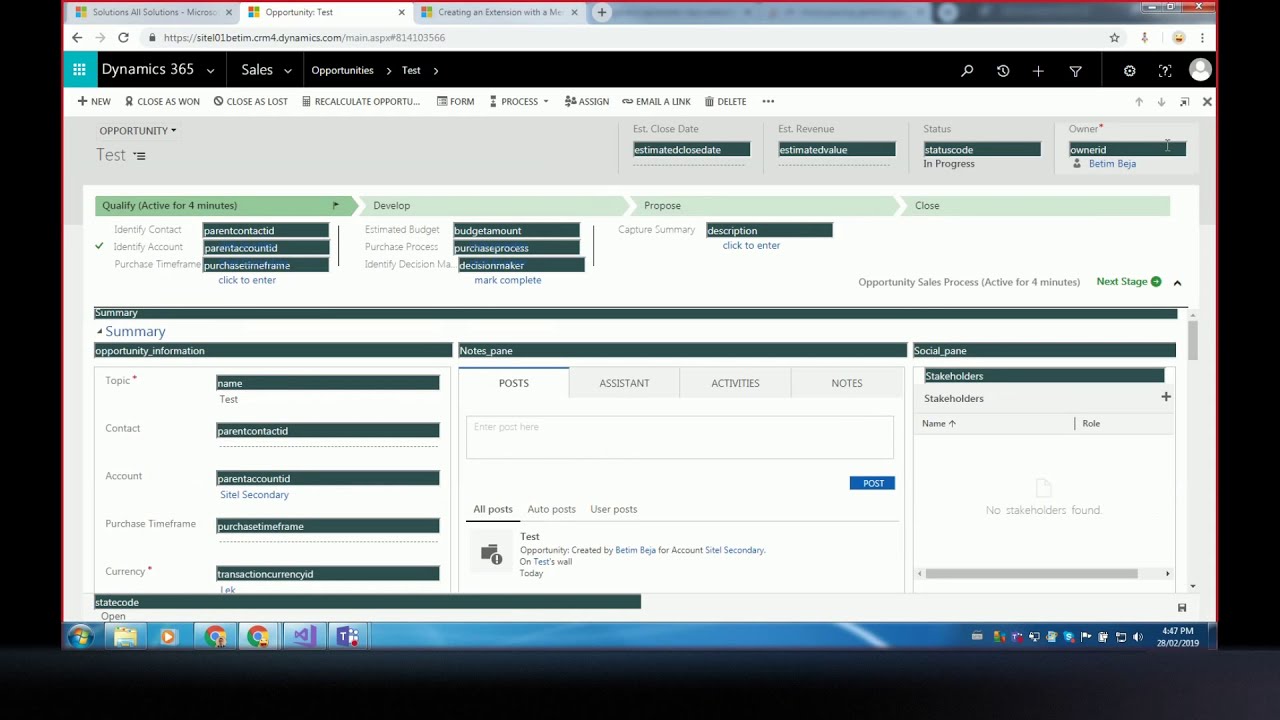This screenshot has width=1280, height=720.
Task: Open Microsoft Teams from the taskbar
Action: click(348, 636)
